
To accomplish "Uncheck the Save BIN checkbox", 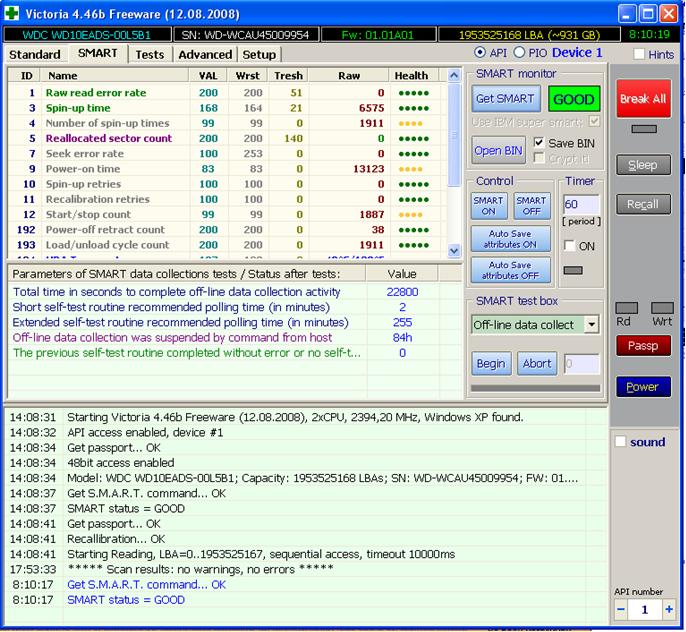I will [539, 143].
